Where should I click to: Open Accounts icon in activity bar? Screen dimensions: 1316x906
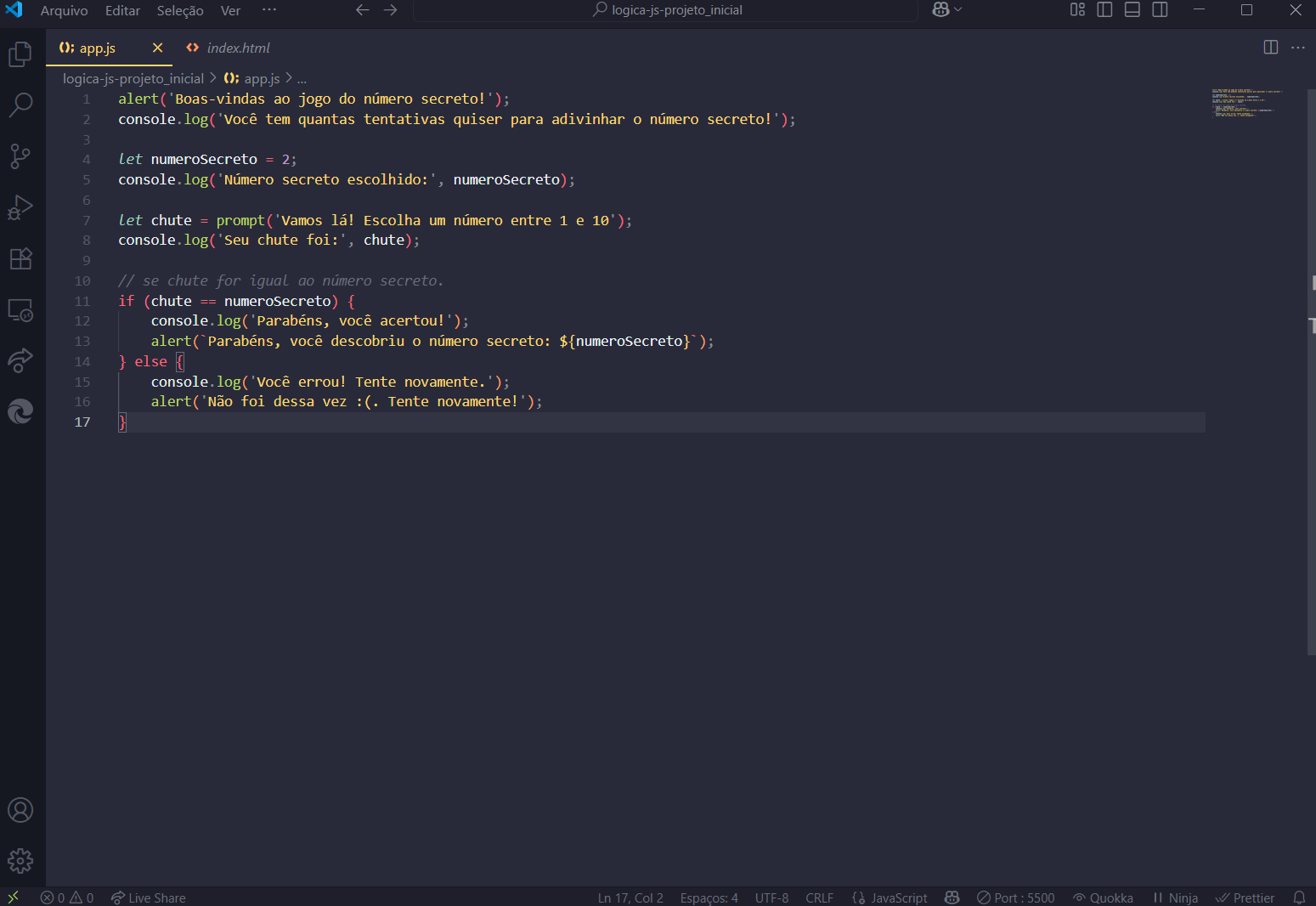(20, 810)
